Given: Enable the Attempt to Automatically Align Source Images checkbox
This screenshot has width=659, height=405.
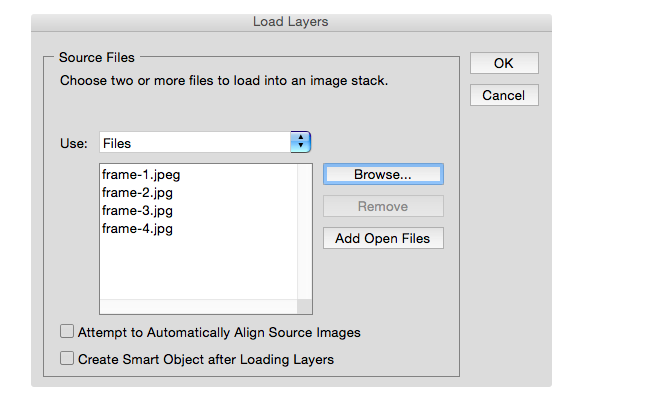Looking at the screenshot, I should (67, 331).
